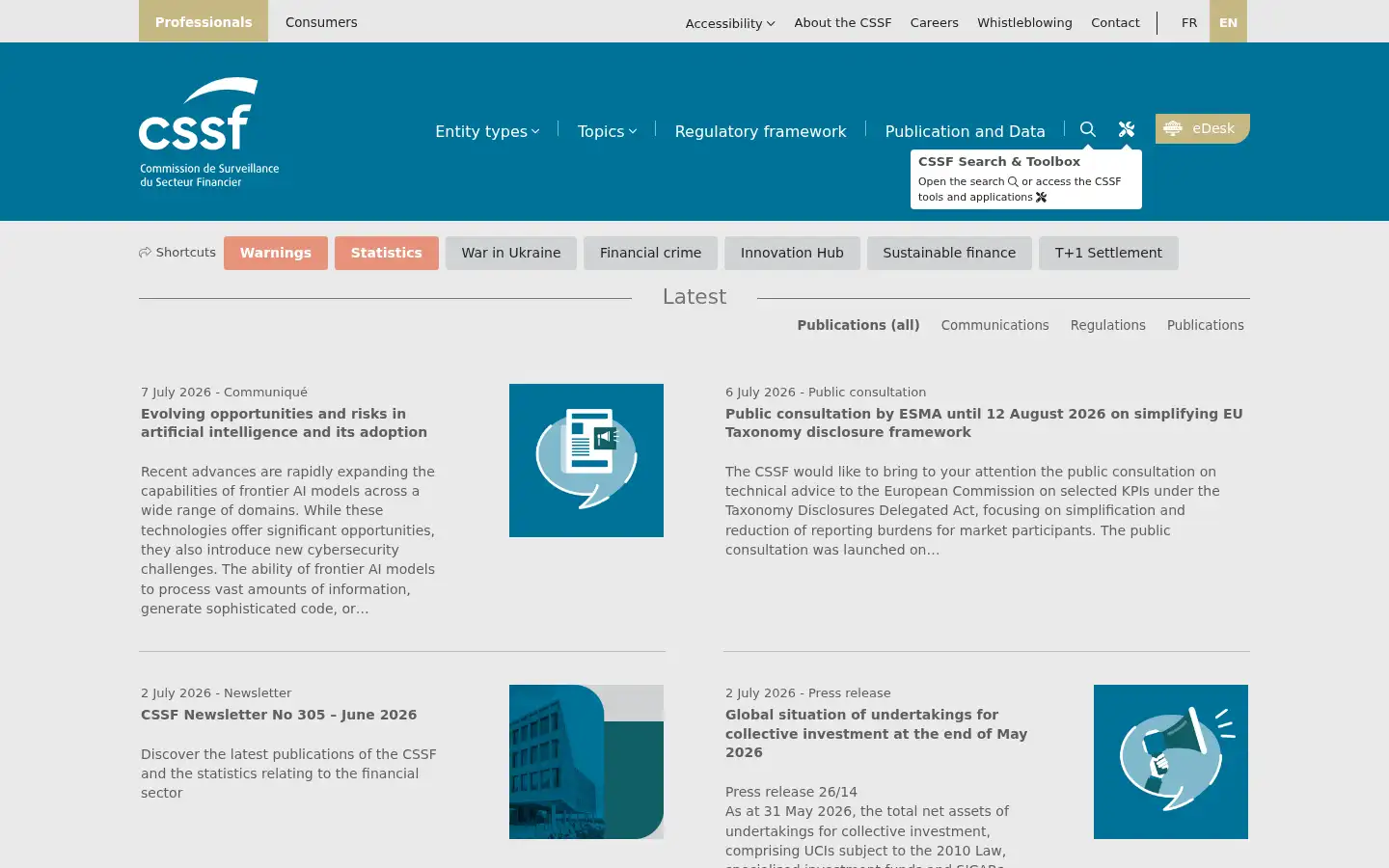Click the '2 July 2026 - Press release' date line

coord(808,692)
